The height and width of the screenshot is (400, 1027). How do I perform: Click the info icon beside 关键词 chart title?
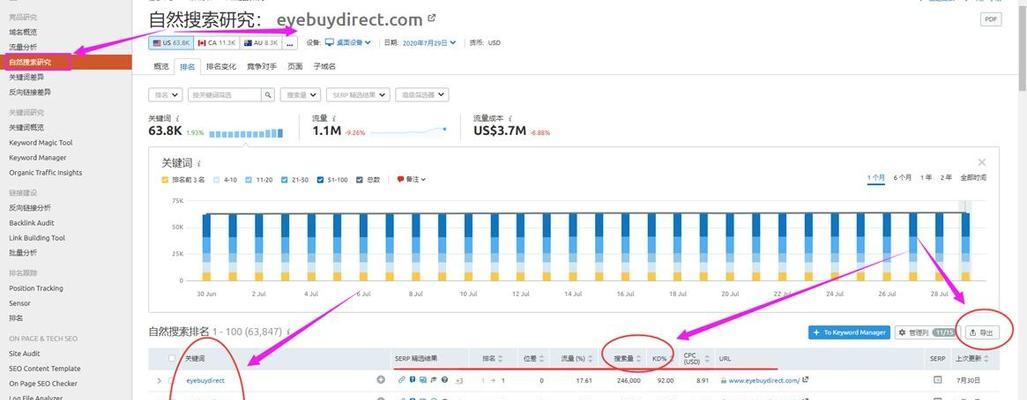tap(199, 163)
